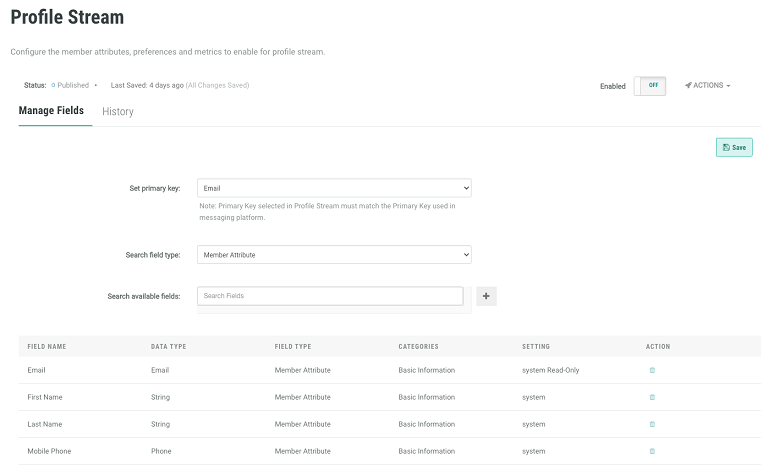Click the Field Name column header
Screen dimensions: 768x469
click(x=47, y=347)
